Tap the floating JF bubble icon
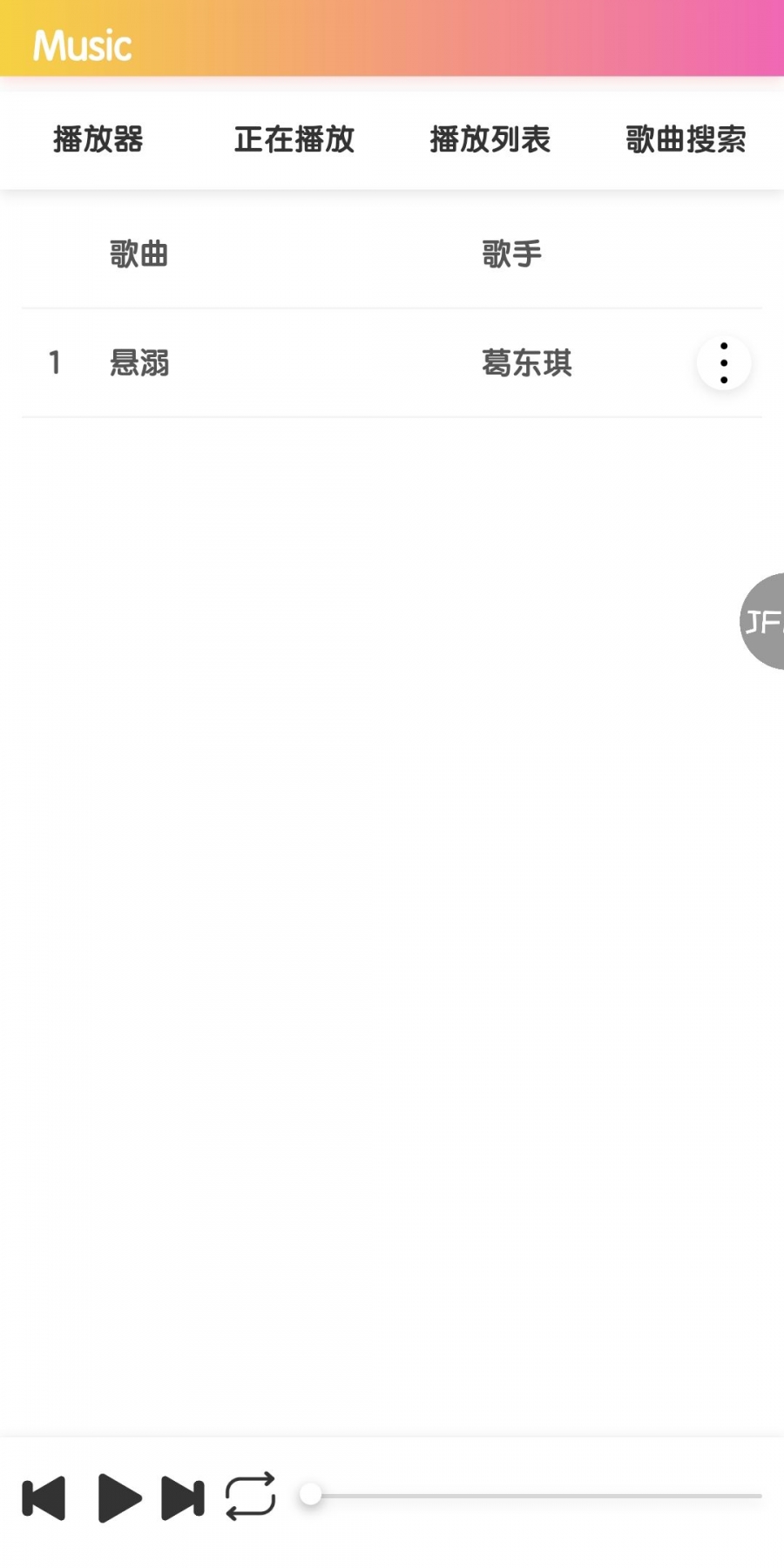 [762, 621]
